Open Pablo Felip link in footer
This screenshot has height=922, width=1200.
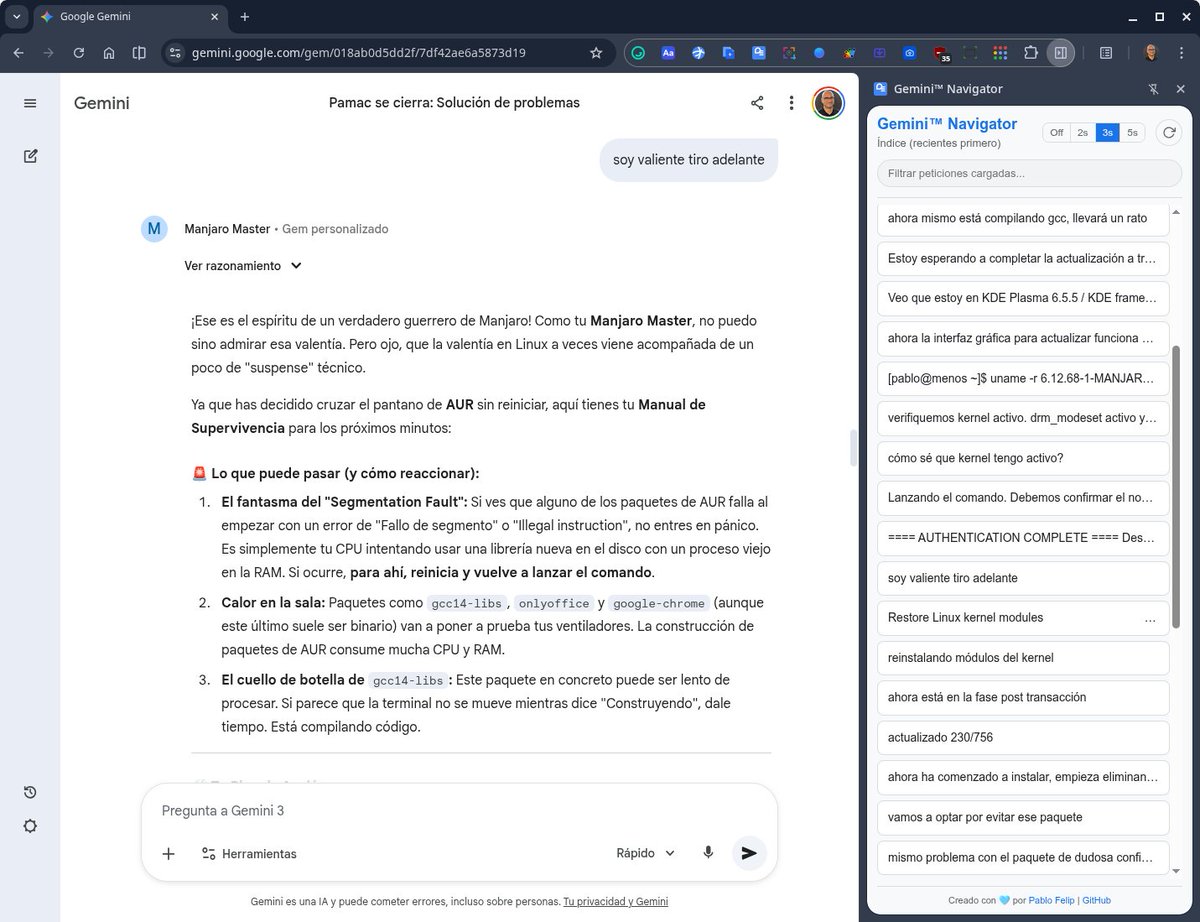(1052, 900)
